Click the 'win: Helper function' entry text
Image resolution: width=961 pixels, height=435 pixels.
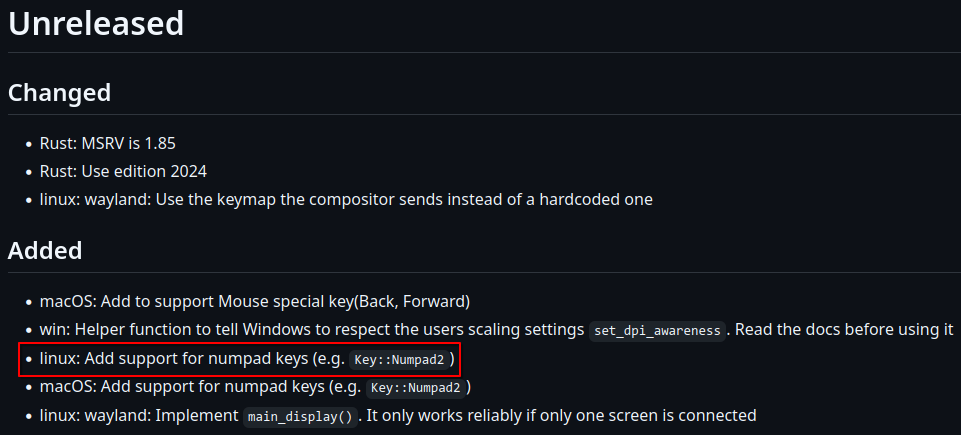pyautogui.click(x=311, y=330)
